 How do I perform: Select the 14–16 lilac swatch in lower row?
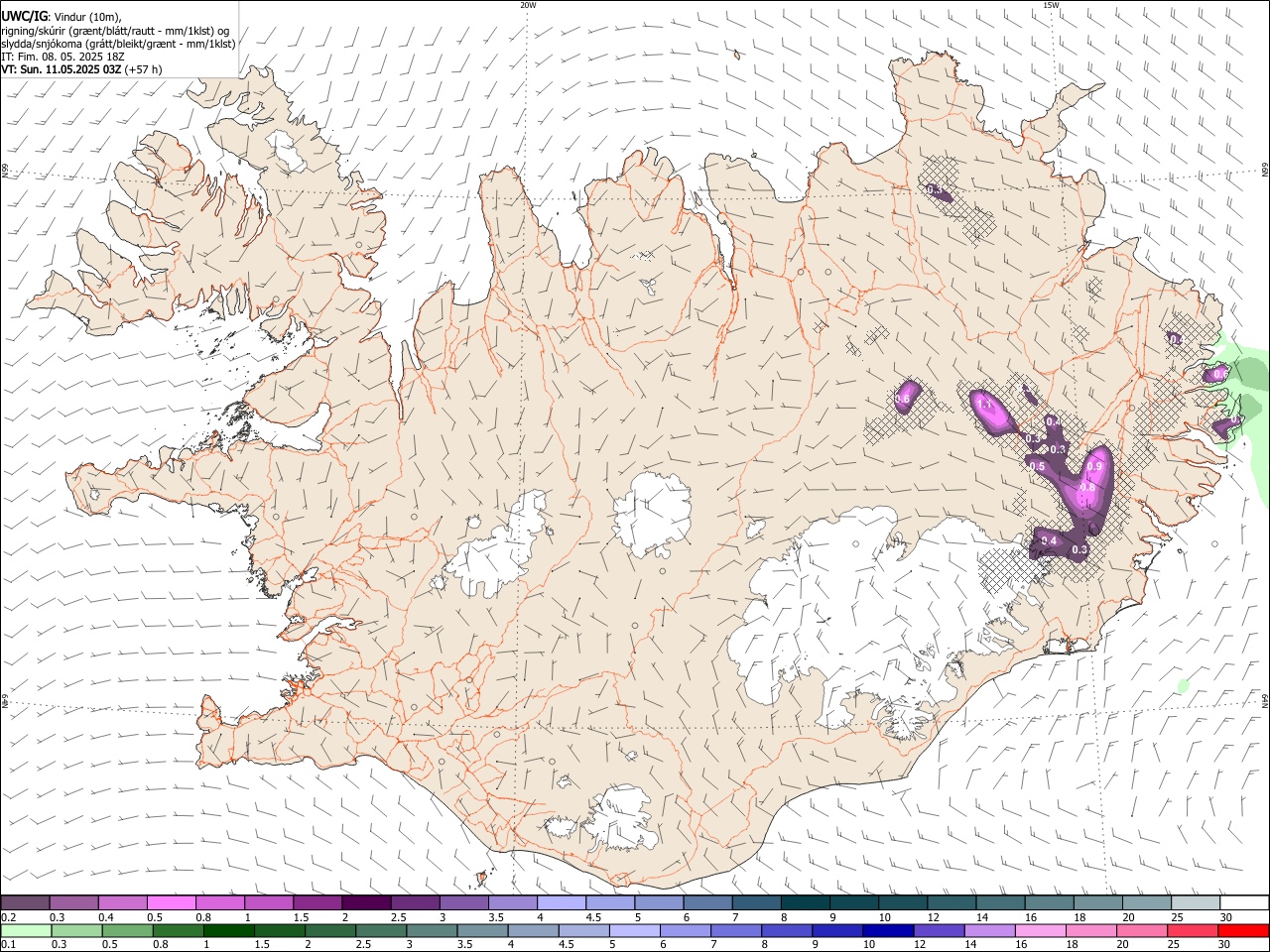[x=990, y=930]
